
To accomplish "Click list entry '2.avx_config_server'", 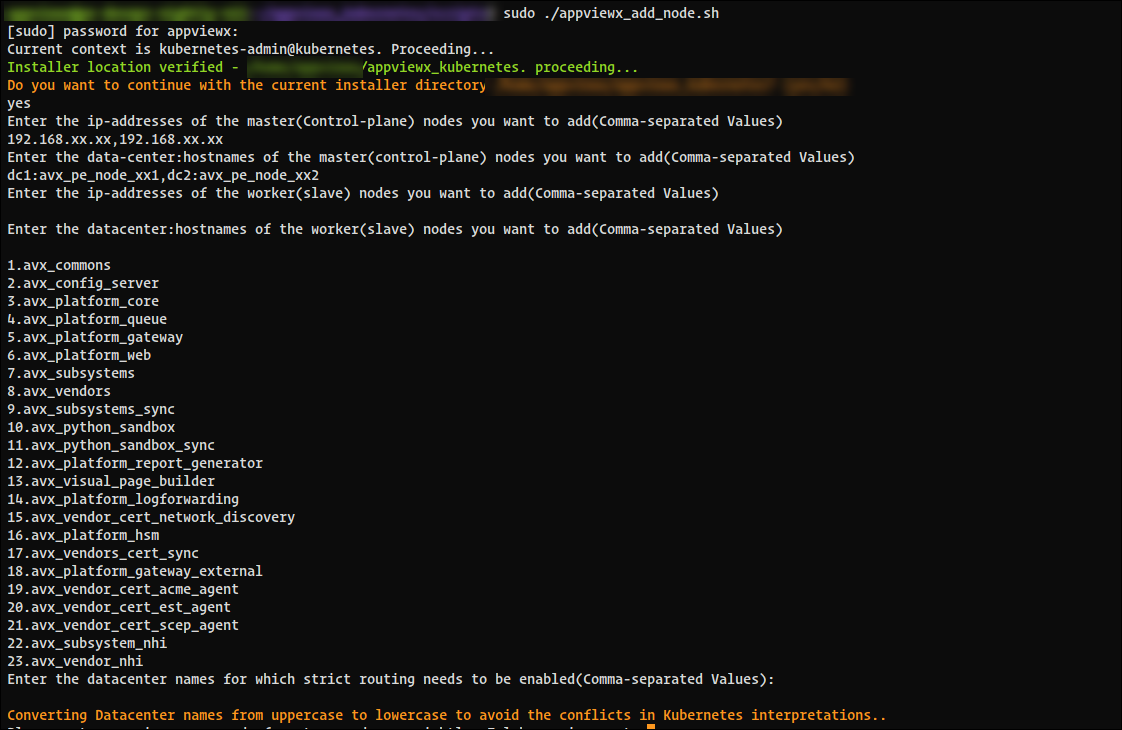I will (83, 283).
